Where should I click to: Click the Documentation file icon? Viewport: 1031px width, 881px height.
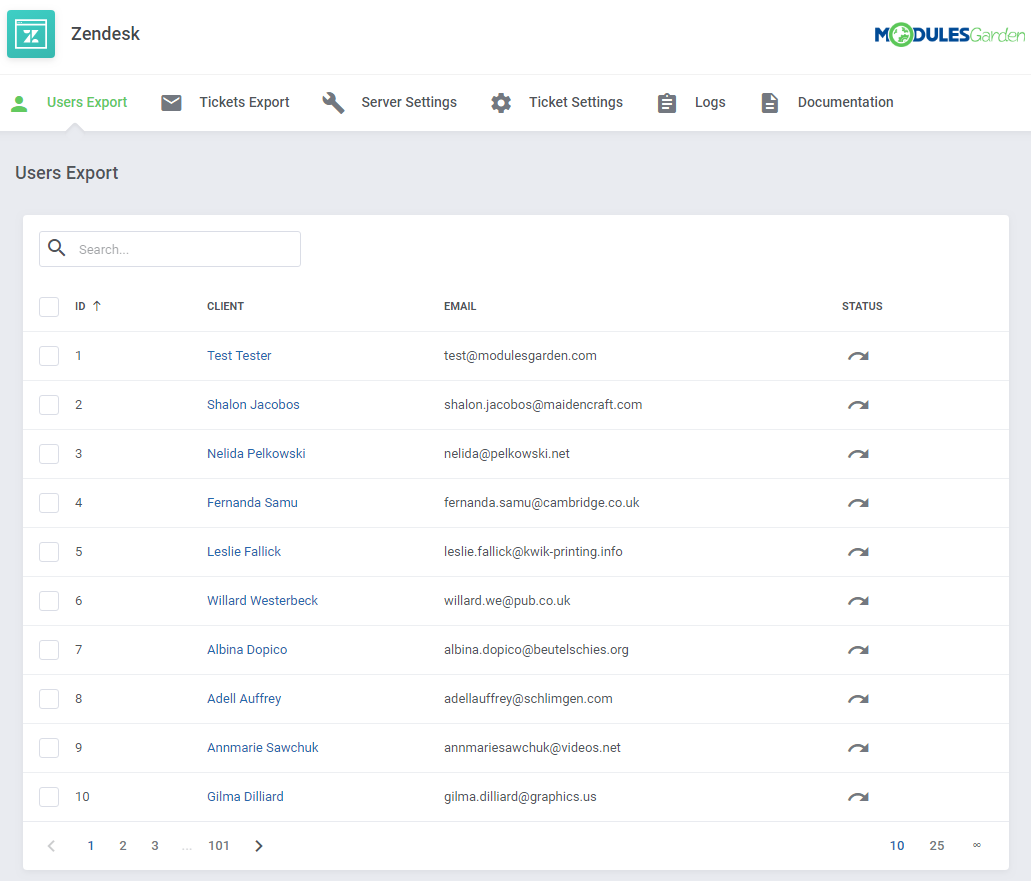click(x=769, y=103)
